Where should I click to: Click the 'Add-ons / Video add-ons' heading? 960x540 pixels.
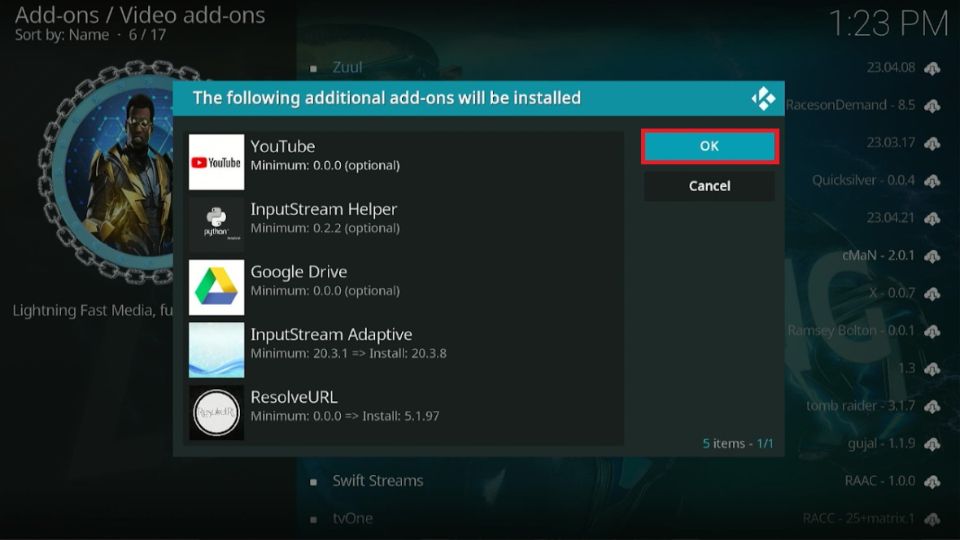140,15
